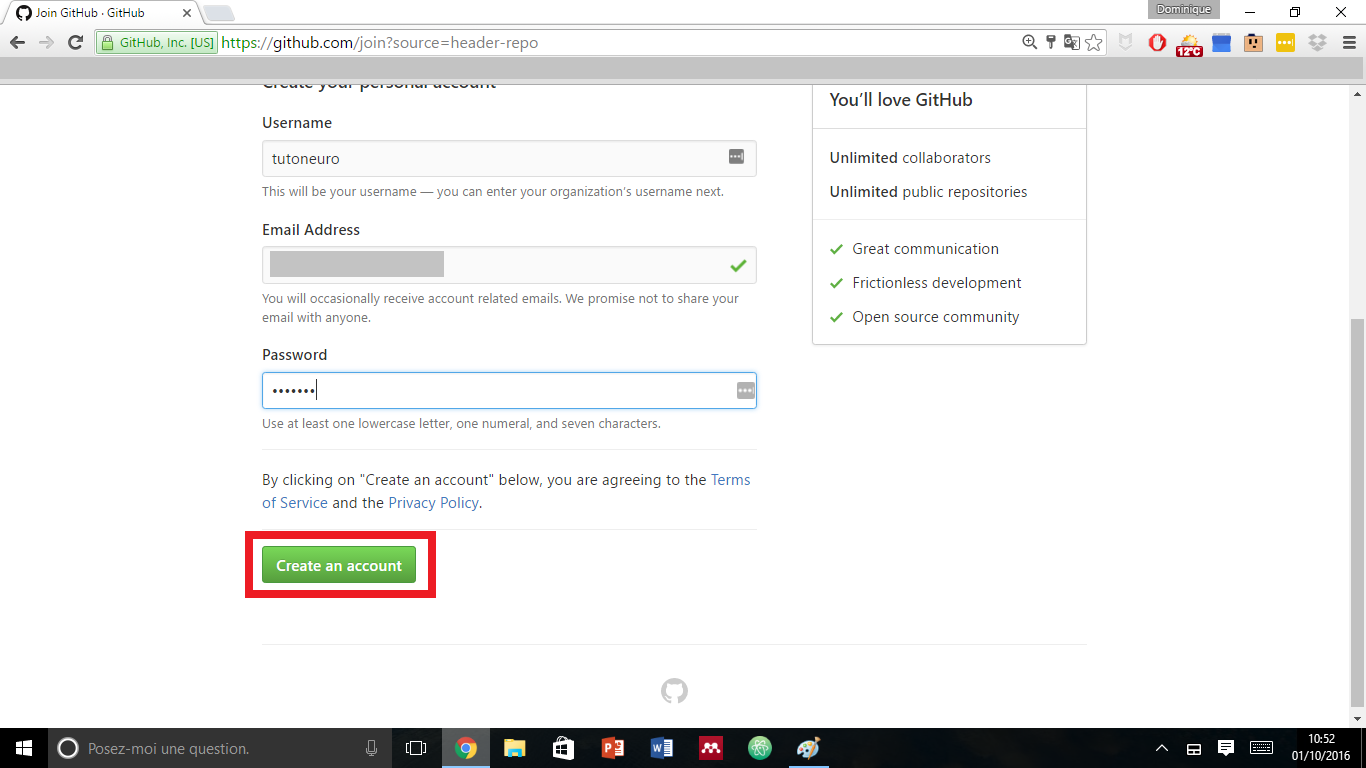Open Word from the taskbar
This screenshot has width=1366, height=768.
(662, 748)
